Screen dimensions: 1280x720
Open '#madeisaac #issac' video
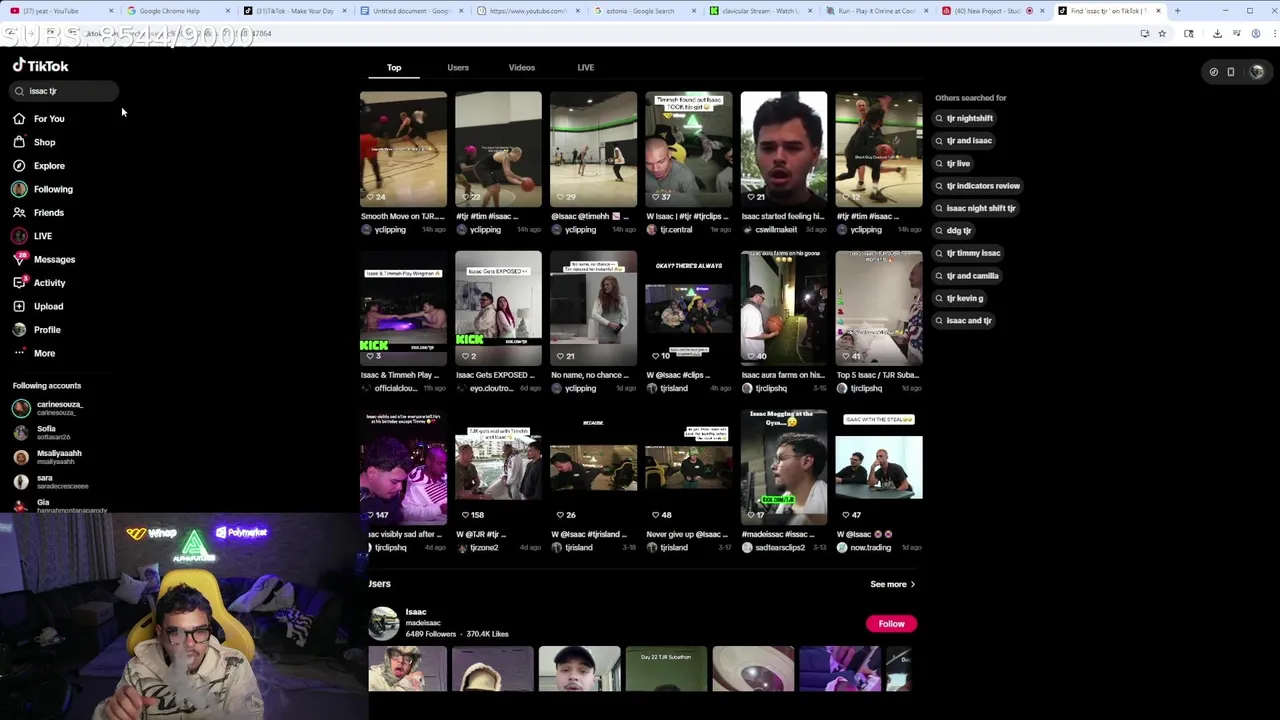tap(783, 467)
